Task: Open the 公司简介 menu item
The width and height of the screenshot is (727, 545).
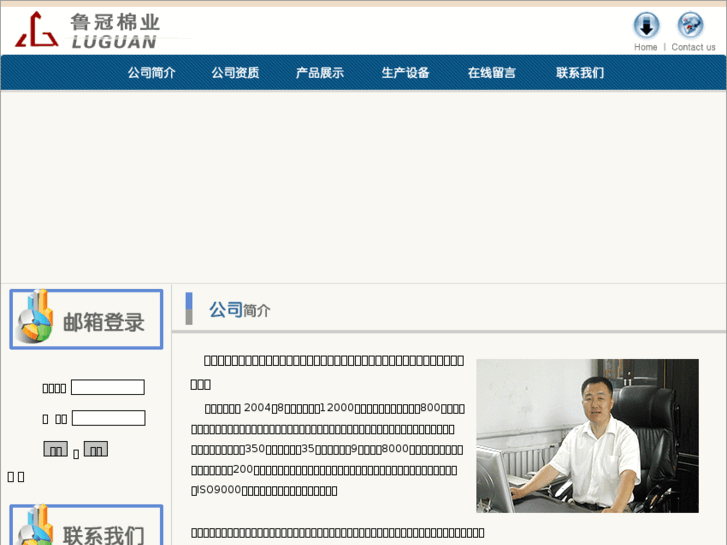Action: coord(152,73)
